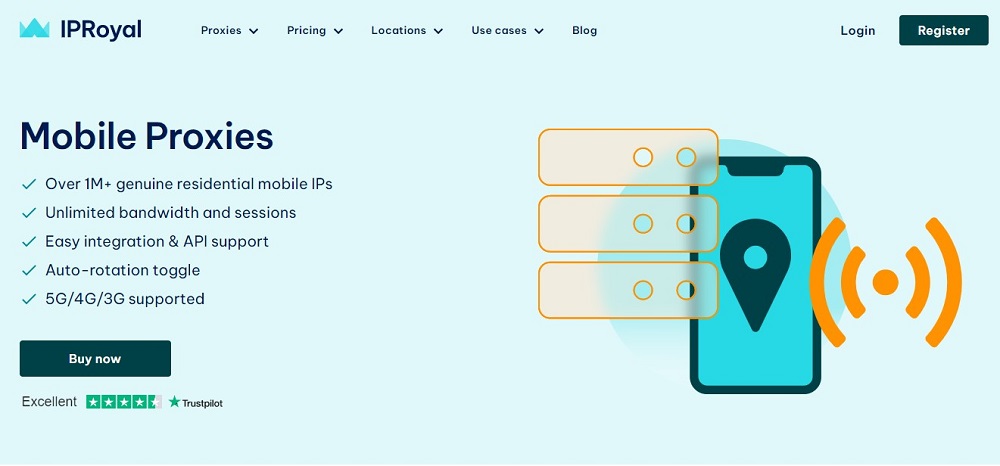Click 'Easy integration & API support' text
1000x466 pixels.
[x=157, y=242]
